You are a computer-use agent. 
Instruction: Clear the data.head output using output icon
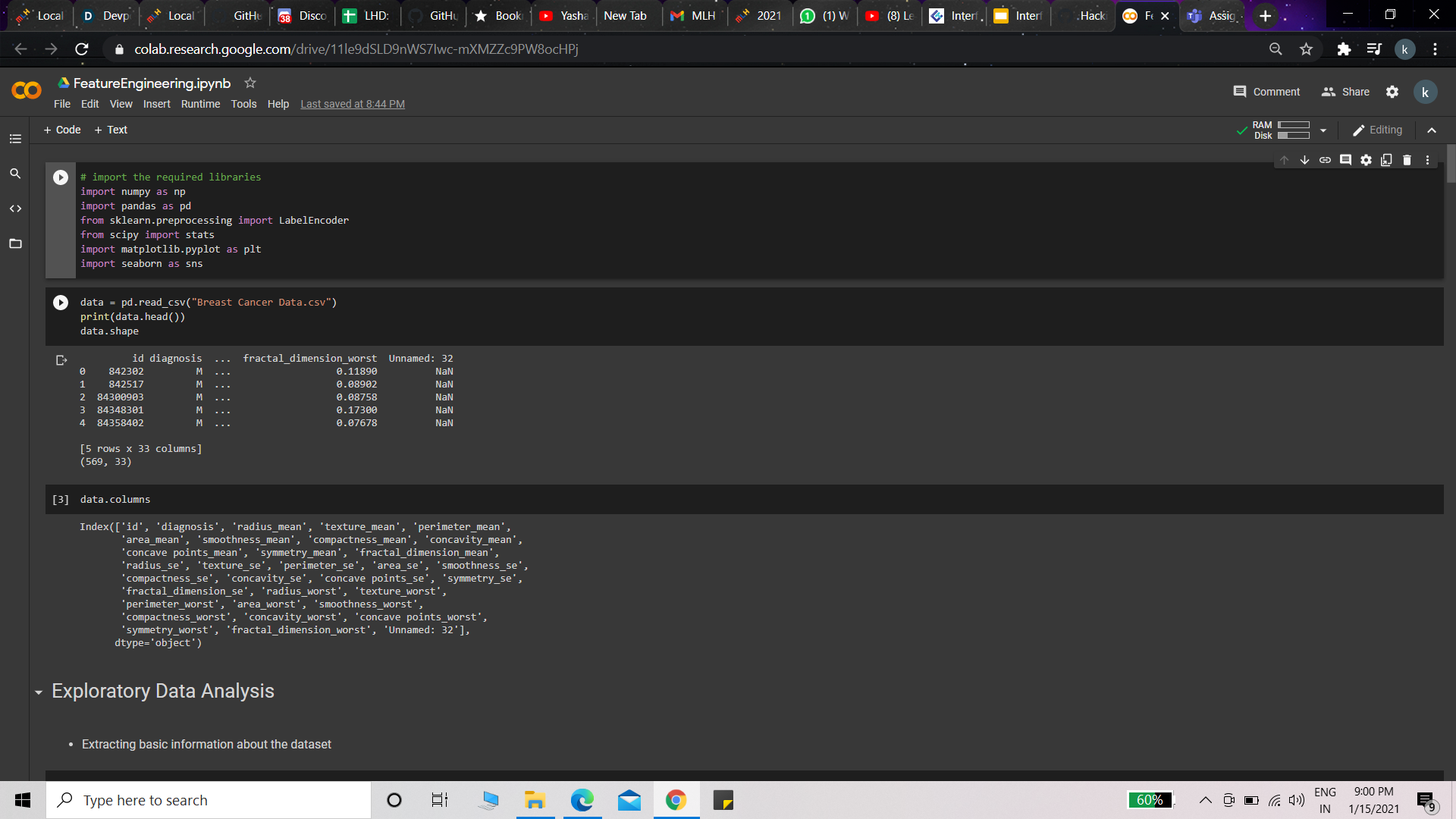61,360
